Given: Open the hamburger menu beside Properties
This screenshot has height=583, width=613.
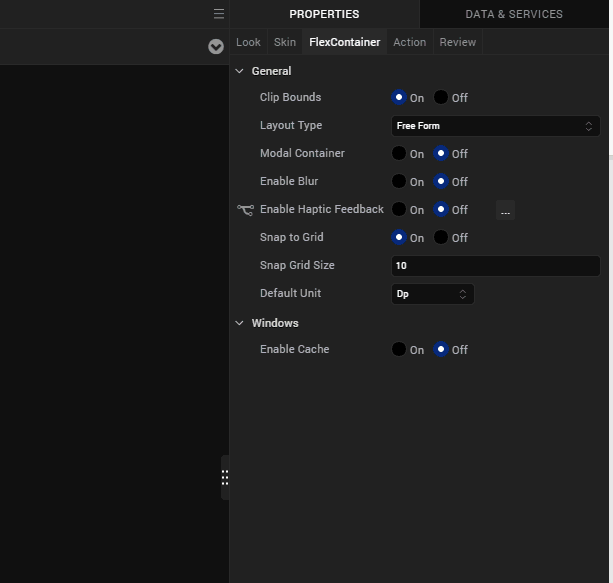Looking at the screenshot, I should (x=218, y=14).
